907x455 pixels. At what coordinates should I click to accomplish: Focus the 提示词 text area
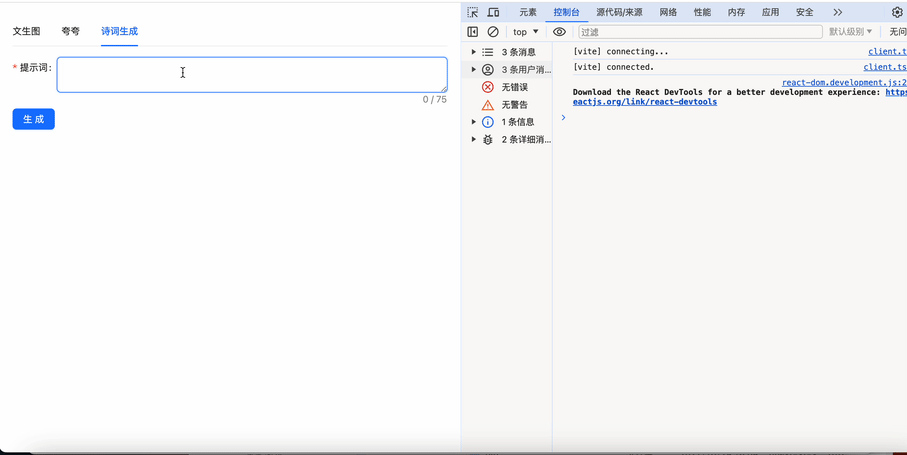click(252, 75)
